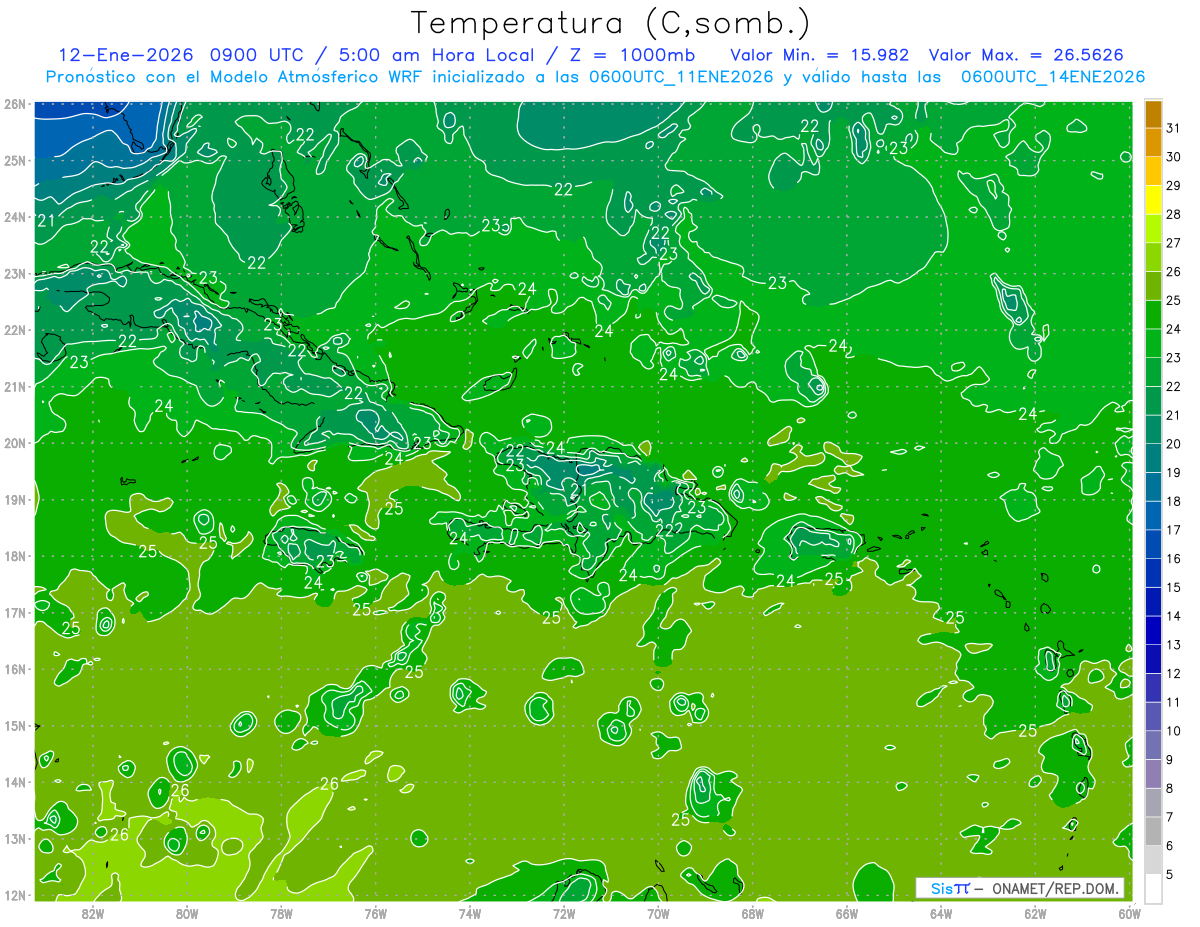
Task: Pick legend swatch between 17 and 18
Action: click(1153, 515)
